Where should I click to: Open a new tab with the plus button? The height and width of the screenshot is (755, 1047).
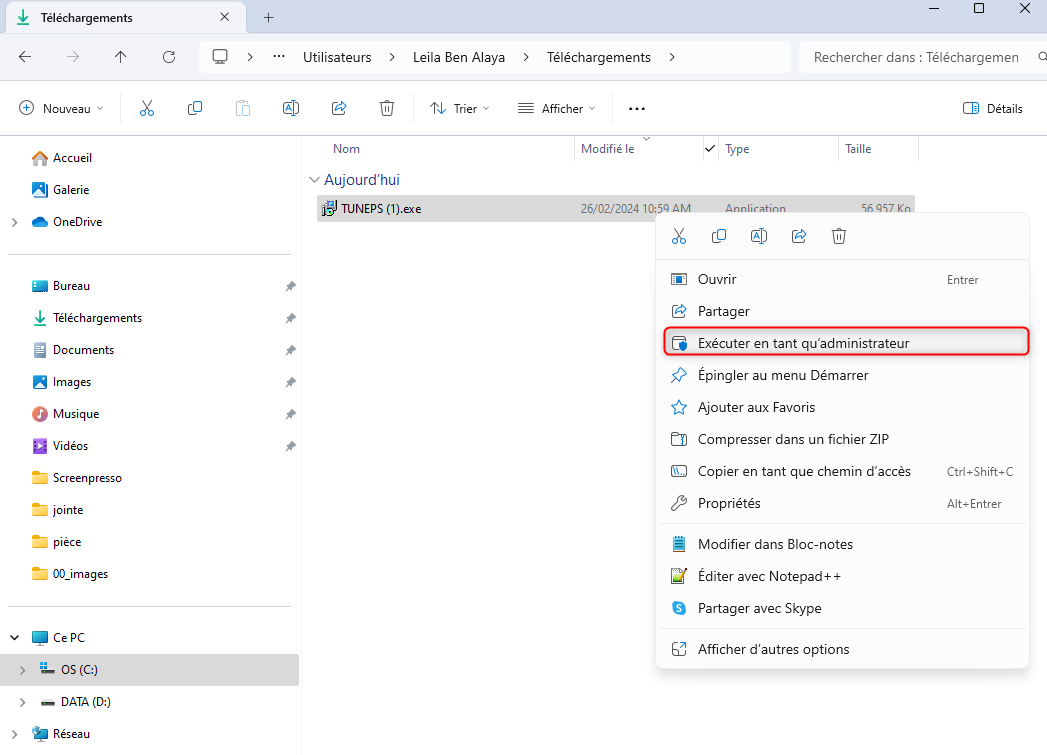269,18
